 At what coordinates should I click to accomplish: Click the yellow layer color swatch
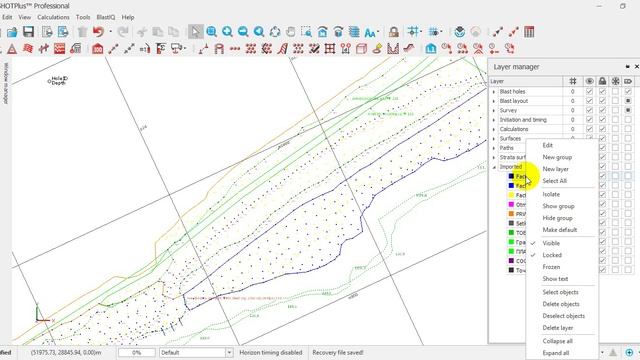coord(511,195)
